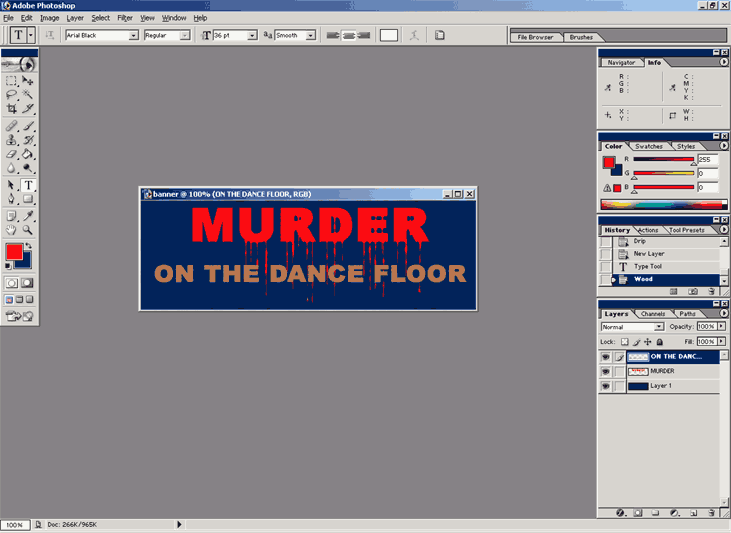Hide the MURDER layer

[x=605, y=372]
